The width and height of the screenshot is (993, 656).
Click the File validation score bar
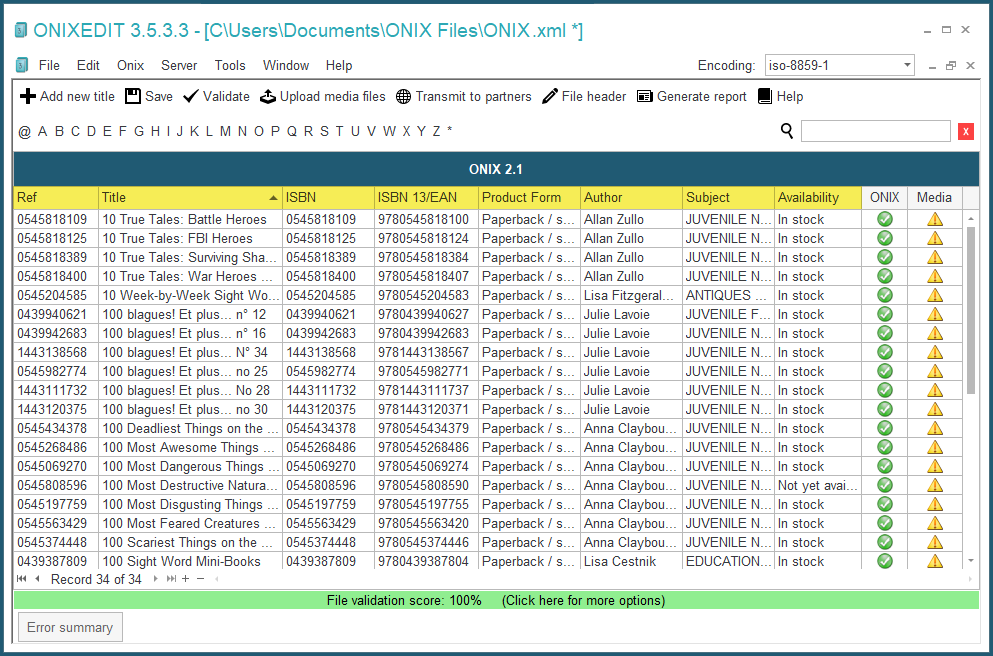496,600
